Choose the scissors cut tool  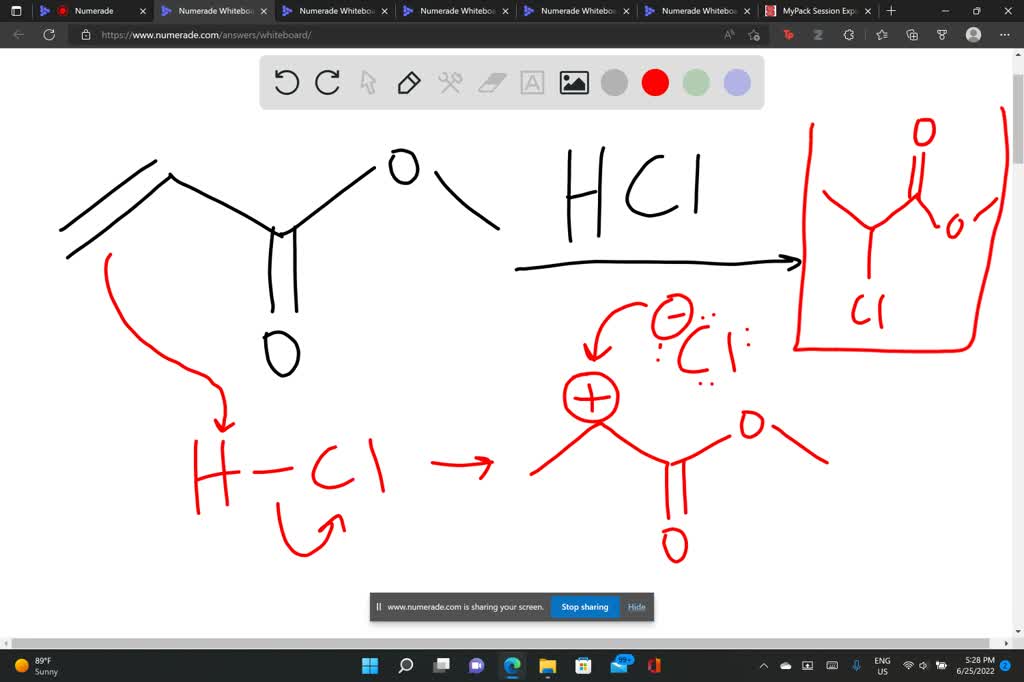(x=450, y=83)
